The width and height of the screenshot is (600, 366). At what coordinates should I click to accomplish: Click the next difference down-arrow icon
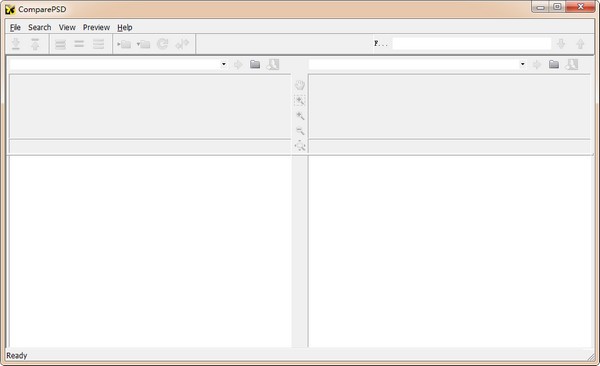[16, 44]
